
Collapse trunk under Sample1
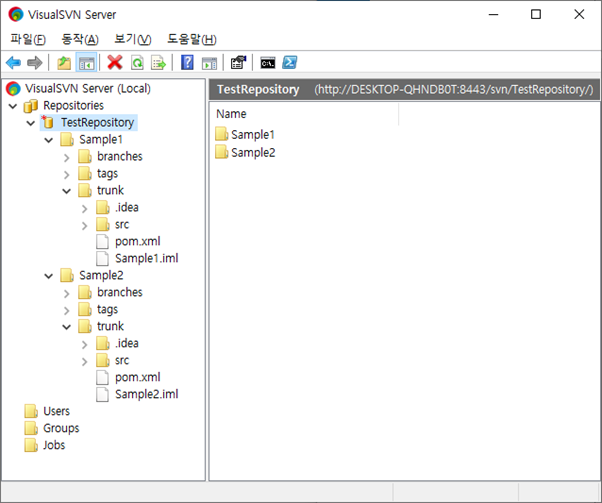67,191
